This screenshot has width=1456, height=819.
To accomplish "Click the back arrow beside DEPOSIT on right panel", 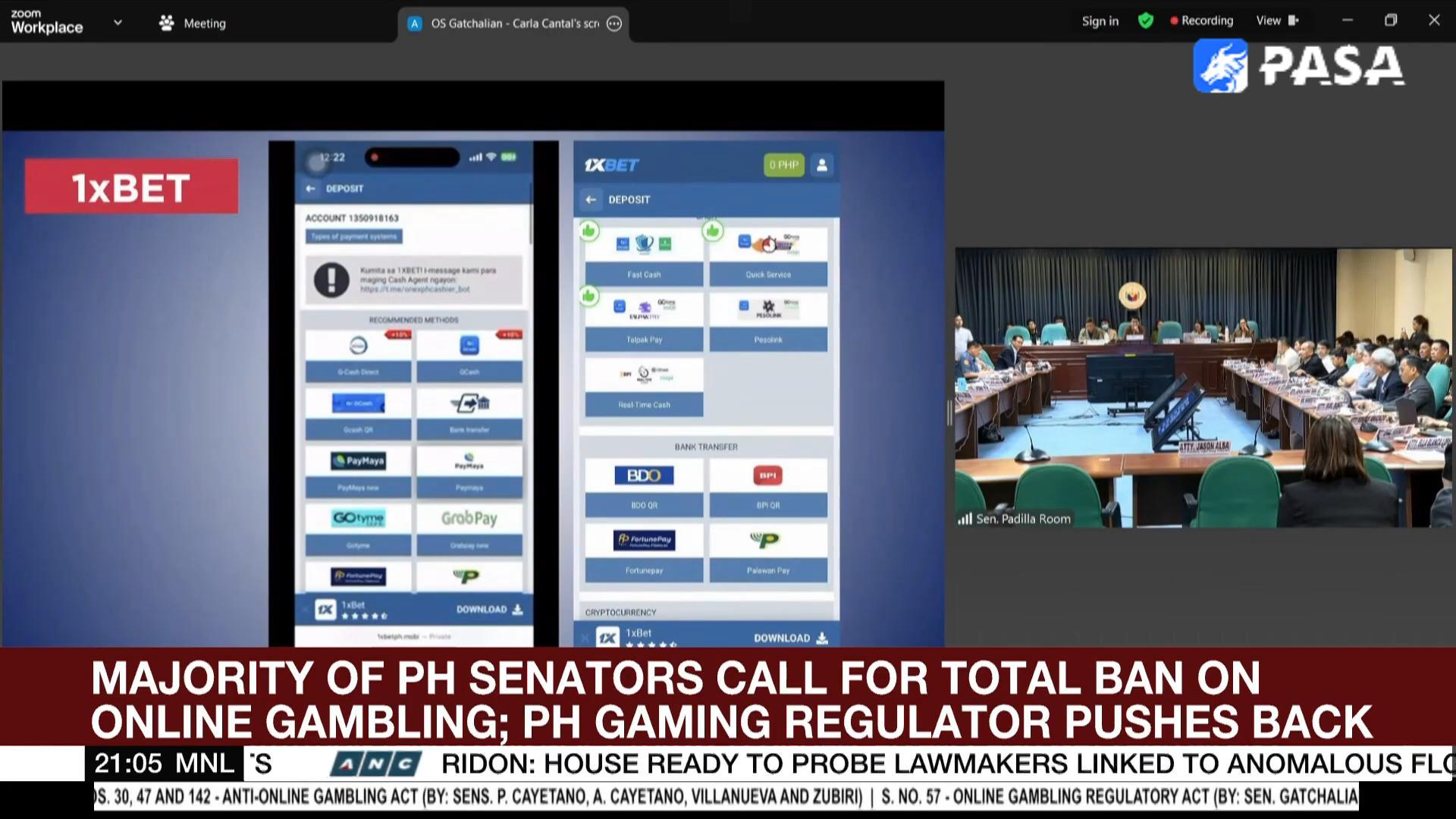I will click(591, 199).
